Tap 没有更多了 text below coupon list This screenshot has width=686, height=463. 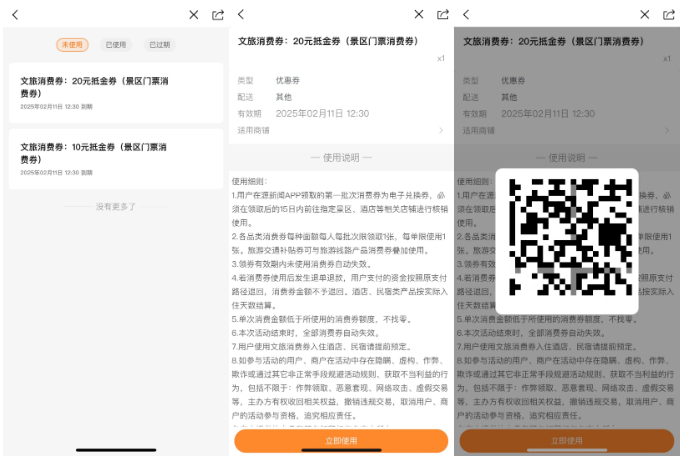[116, 207]
